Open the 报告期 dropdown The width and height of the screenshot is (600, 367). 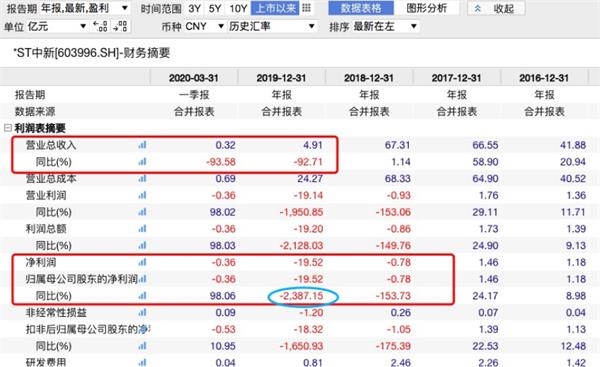(85, 8)
